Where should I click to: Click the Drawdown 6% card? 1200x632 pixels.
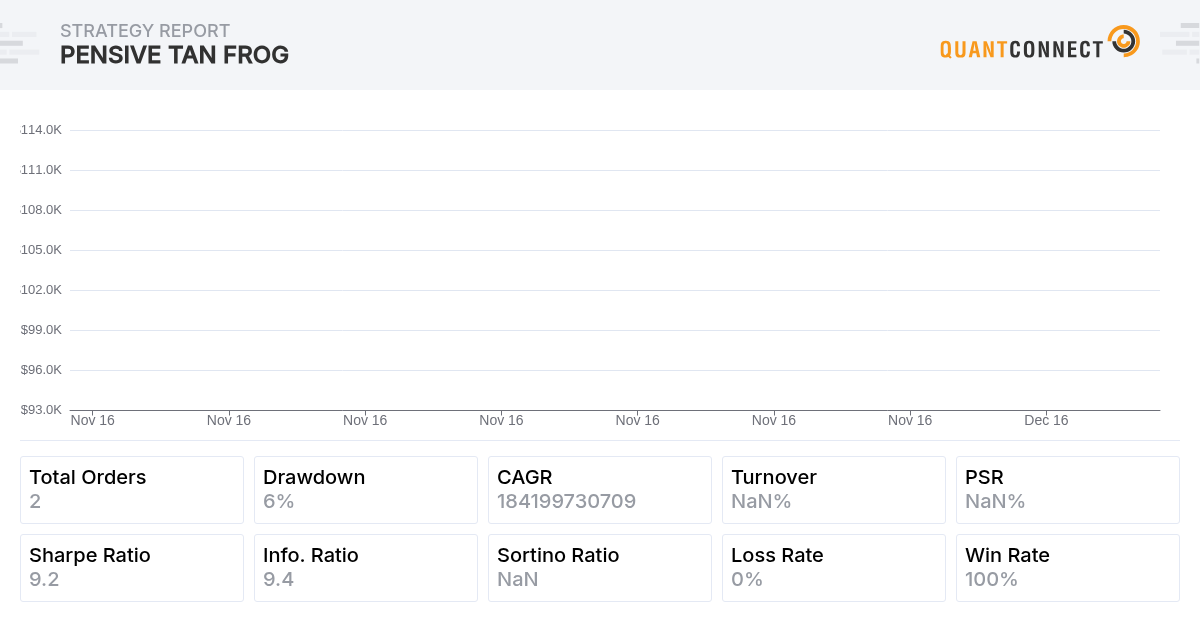366,490
